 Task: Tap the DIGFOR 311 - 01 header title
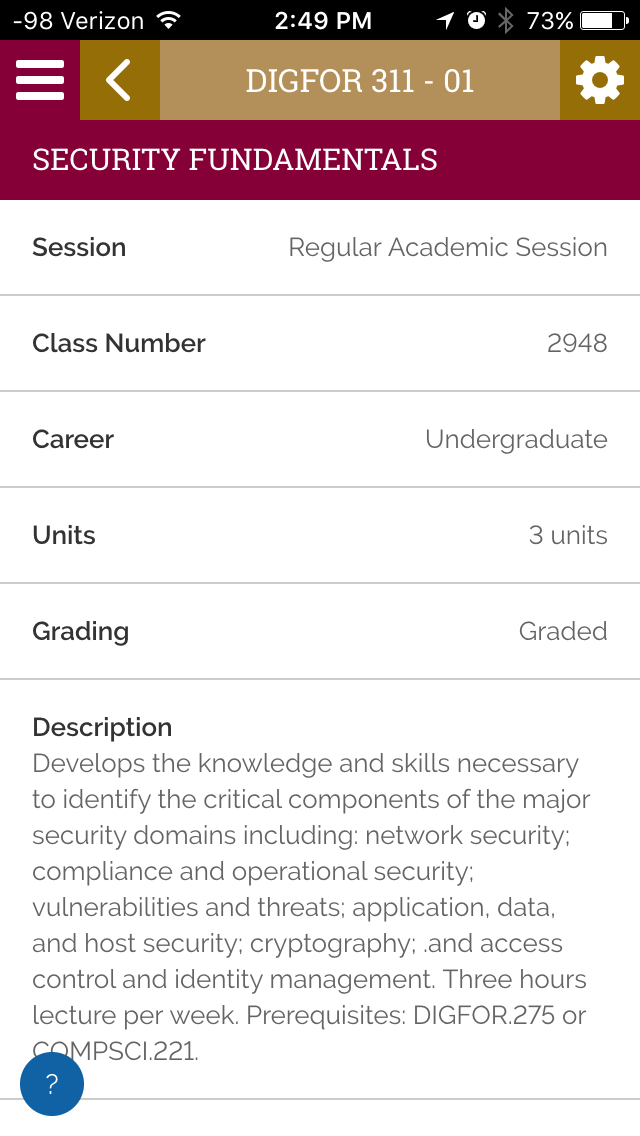[x=360, y=80]
